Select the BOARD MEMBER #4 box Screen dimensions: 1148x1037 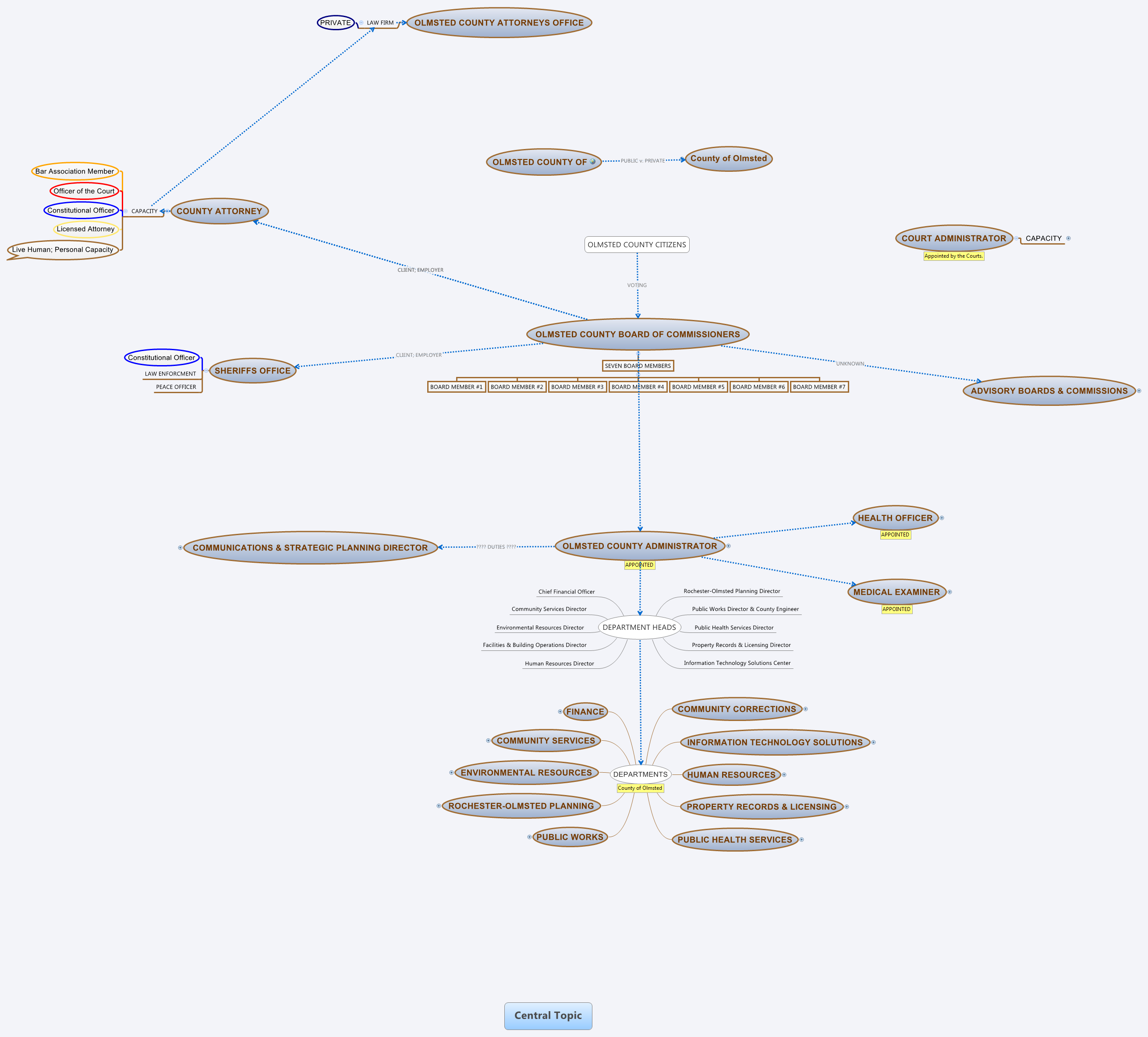[x=638, y=387]
